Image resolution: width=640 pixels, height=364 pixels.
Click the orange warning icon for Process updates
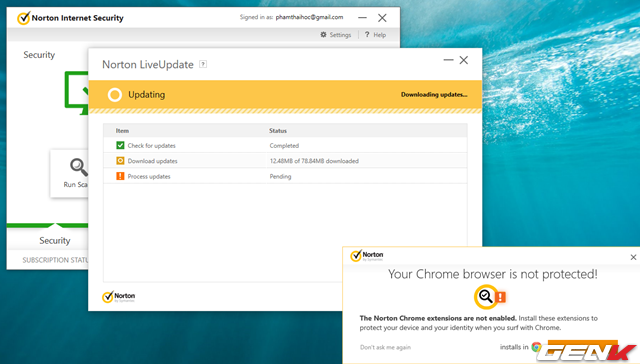point(120,176)
